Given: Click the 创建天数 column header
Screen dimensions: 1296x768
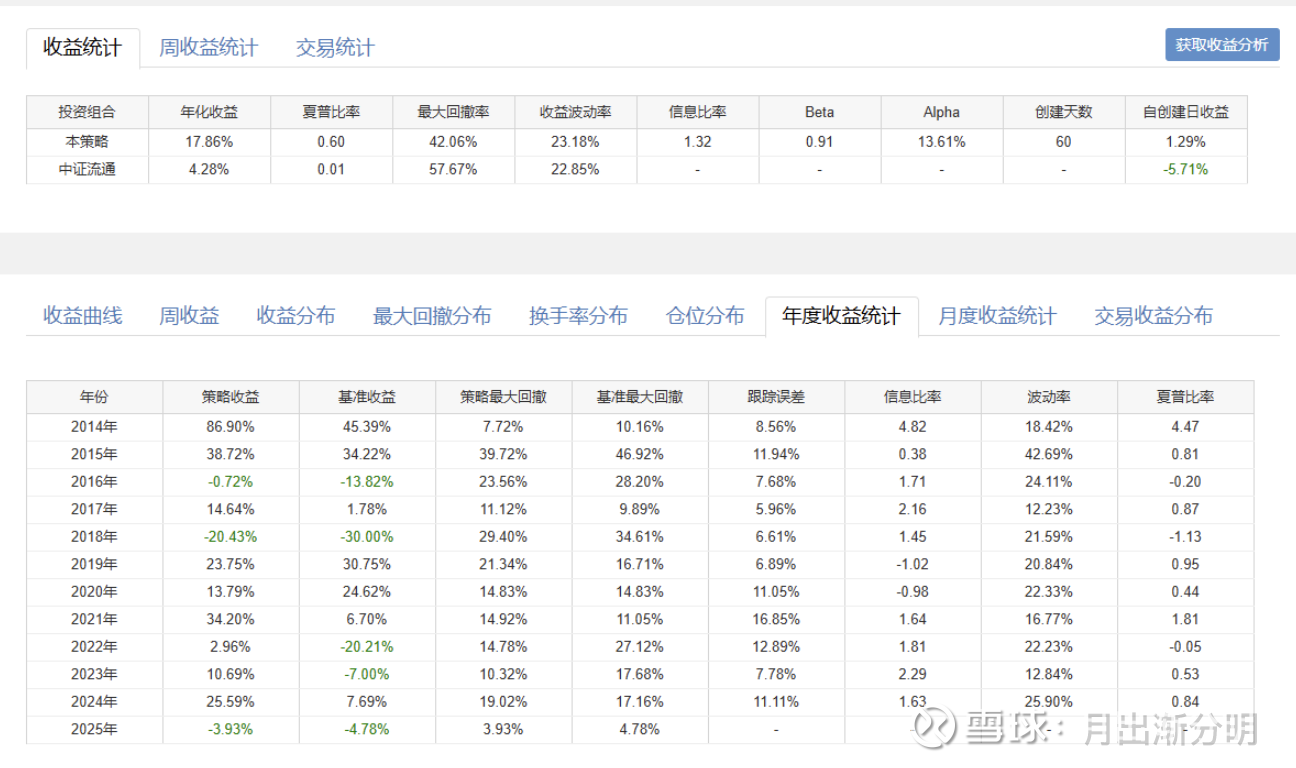Looking at the screenshot, I should [x=1063, y=112].
